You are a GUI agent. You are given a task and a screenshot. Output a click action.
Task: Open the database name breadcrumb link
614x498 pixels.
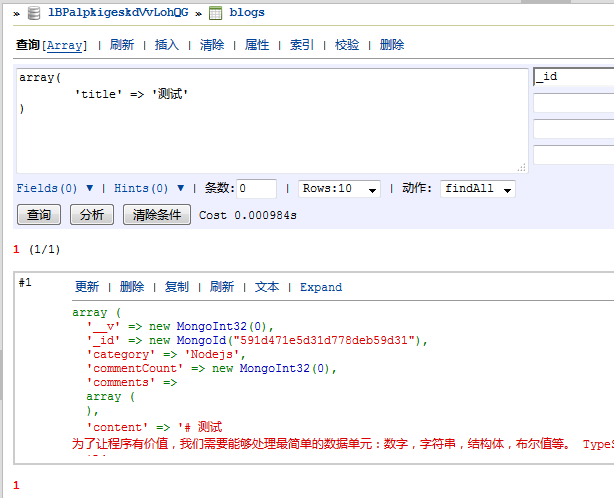click(x=118, y=13)
